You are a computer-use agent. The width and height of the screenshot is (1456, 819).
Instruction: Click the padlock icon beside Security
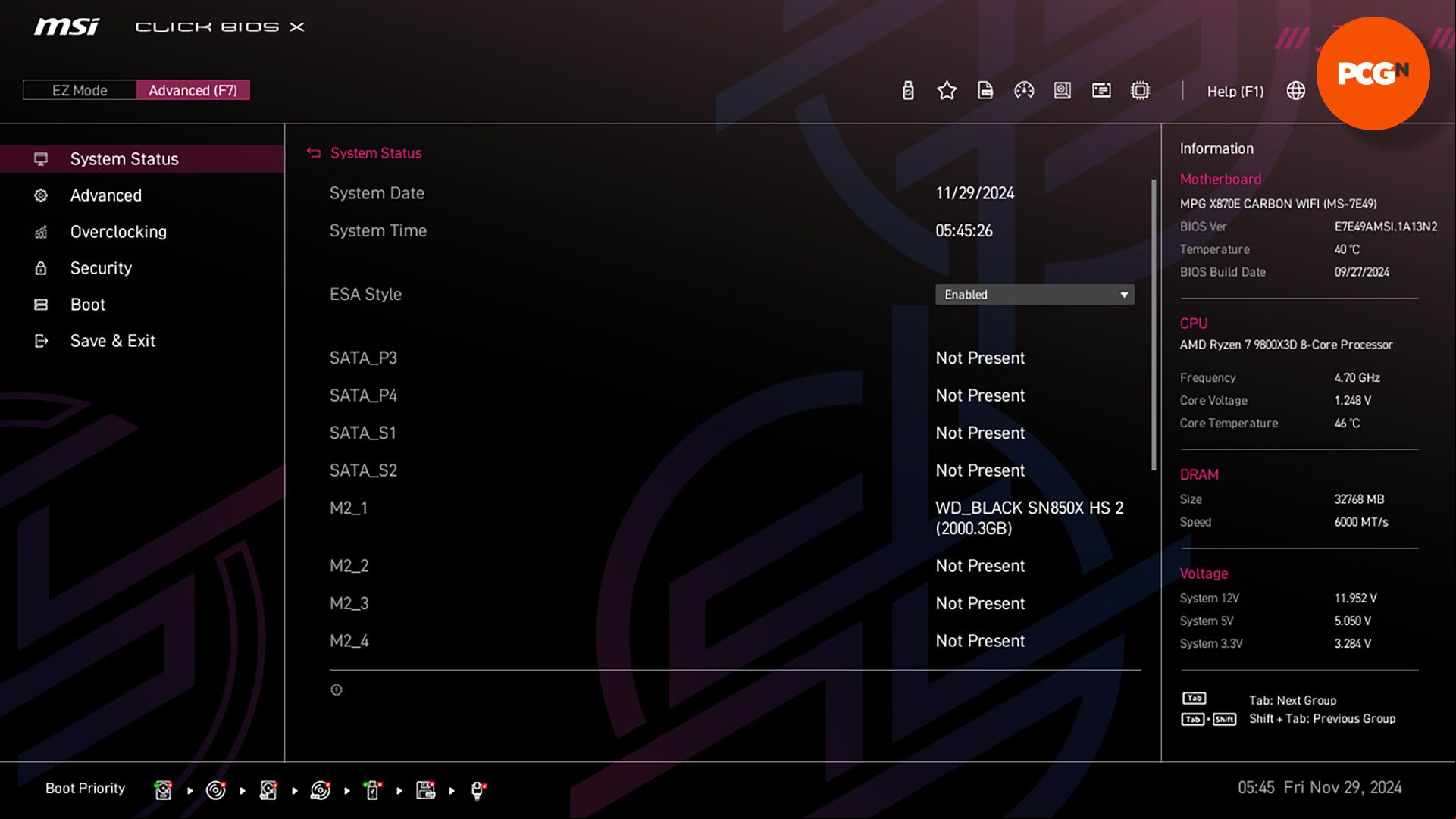[x=41, y=268]
